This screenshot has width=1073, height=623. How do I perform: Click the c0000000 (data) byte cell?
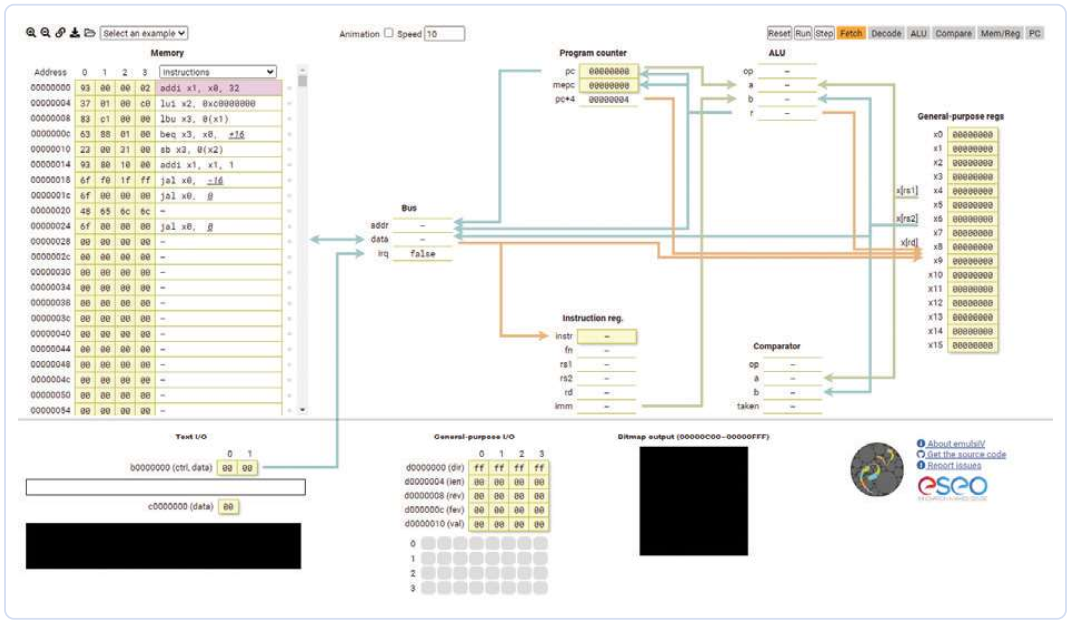228,507
